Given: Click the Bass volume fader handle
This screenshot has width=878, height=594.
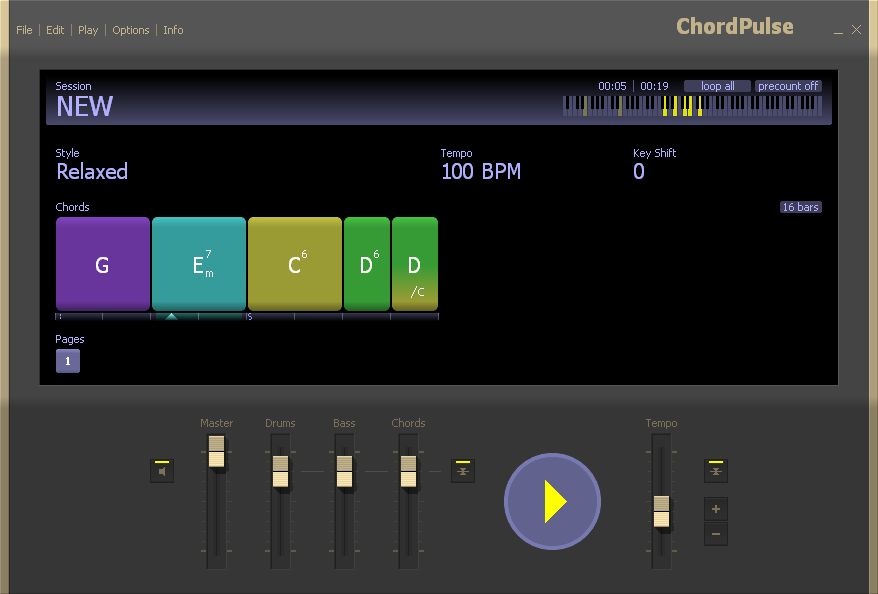Looking at the screenshot, I should coord(344,471).
